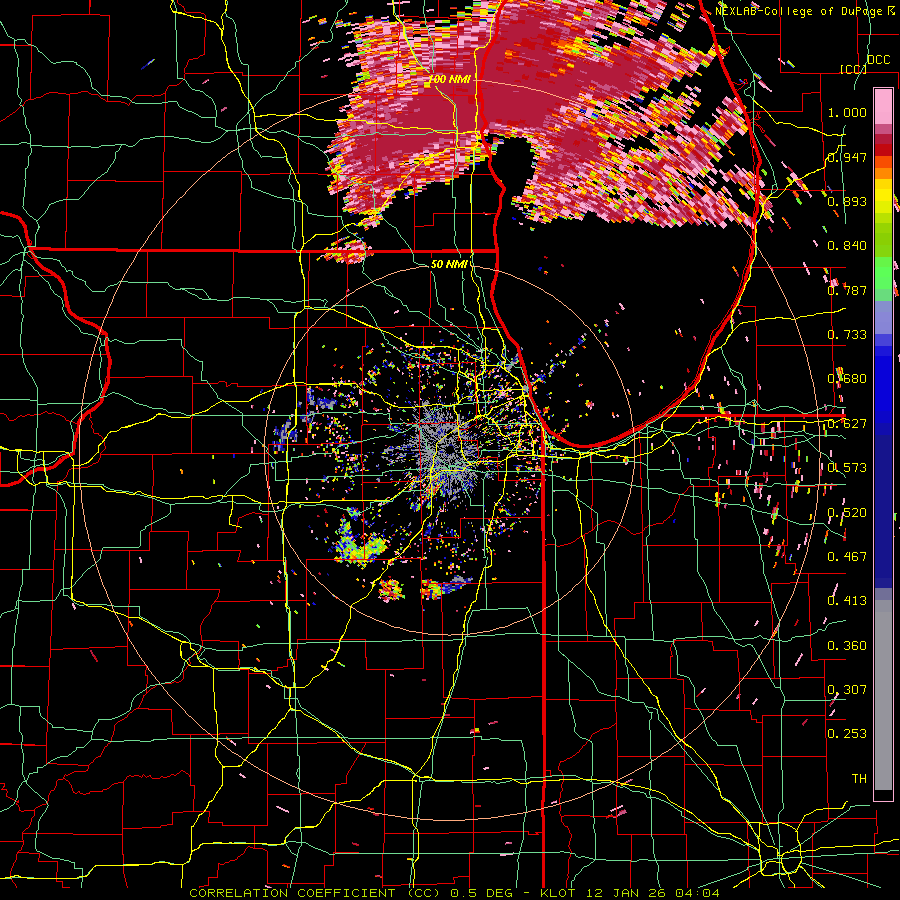Select the 0.947 scale value

pos(847,157)
